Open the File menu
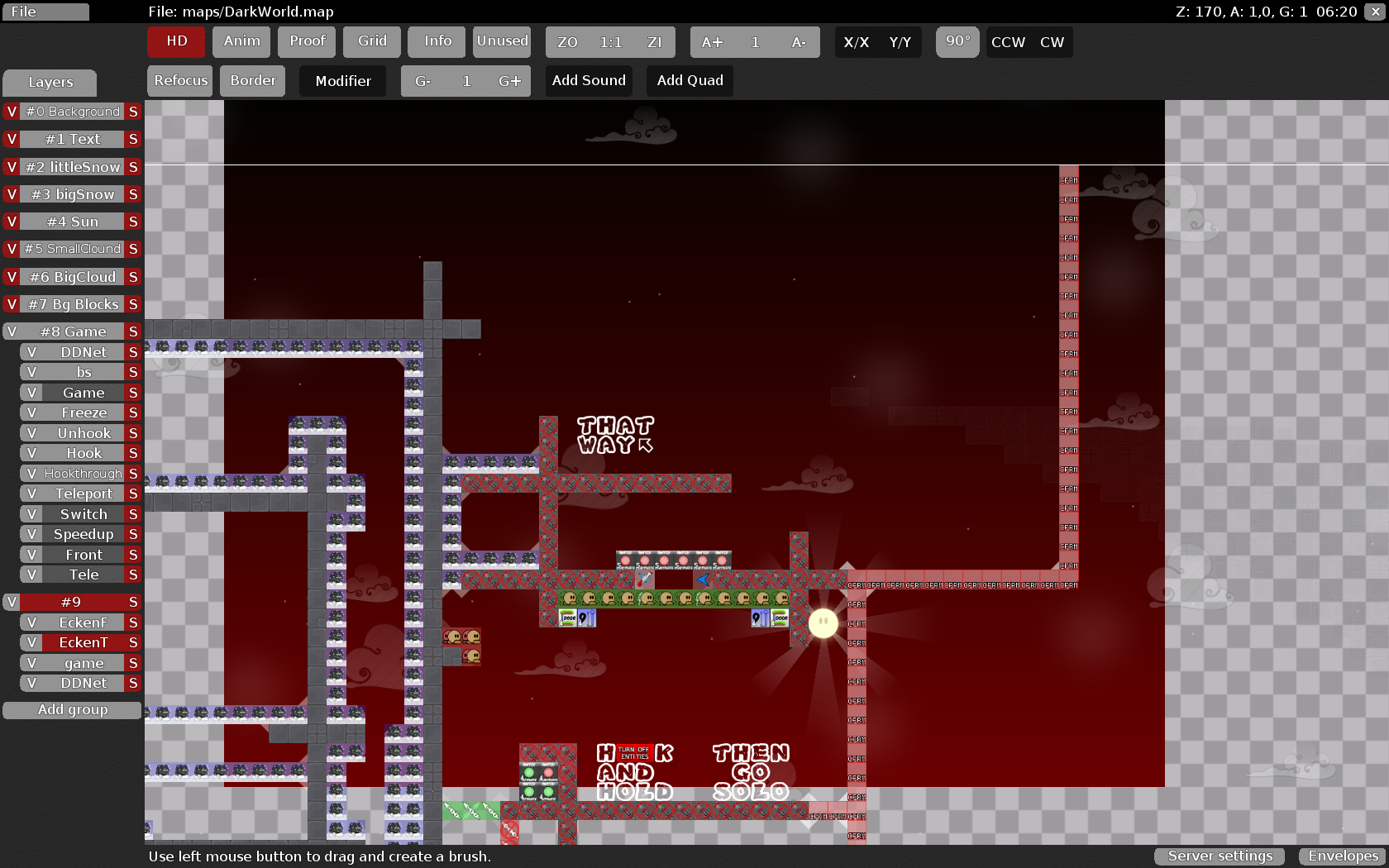 click(x=45, y=12)
